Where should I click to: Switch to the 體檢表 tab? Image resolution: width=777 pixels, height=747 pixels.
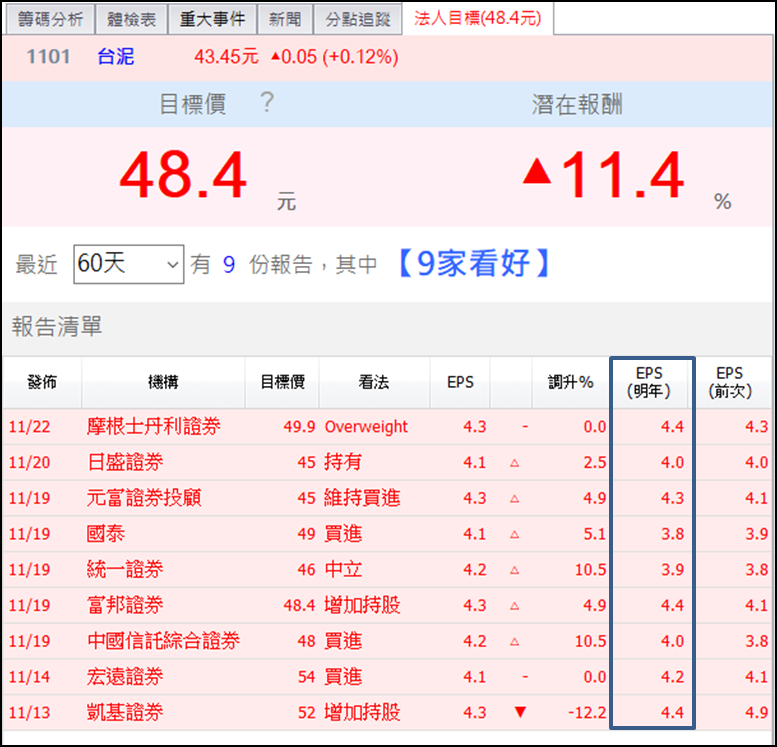(131, 19)
